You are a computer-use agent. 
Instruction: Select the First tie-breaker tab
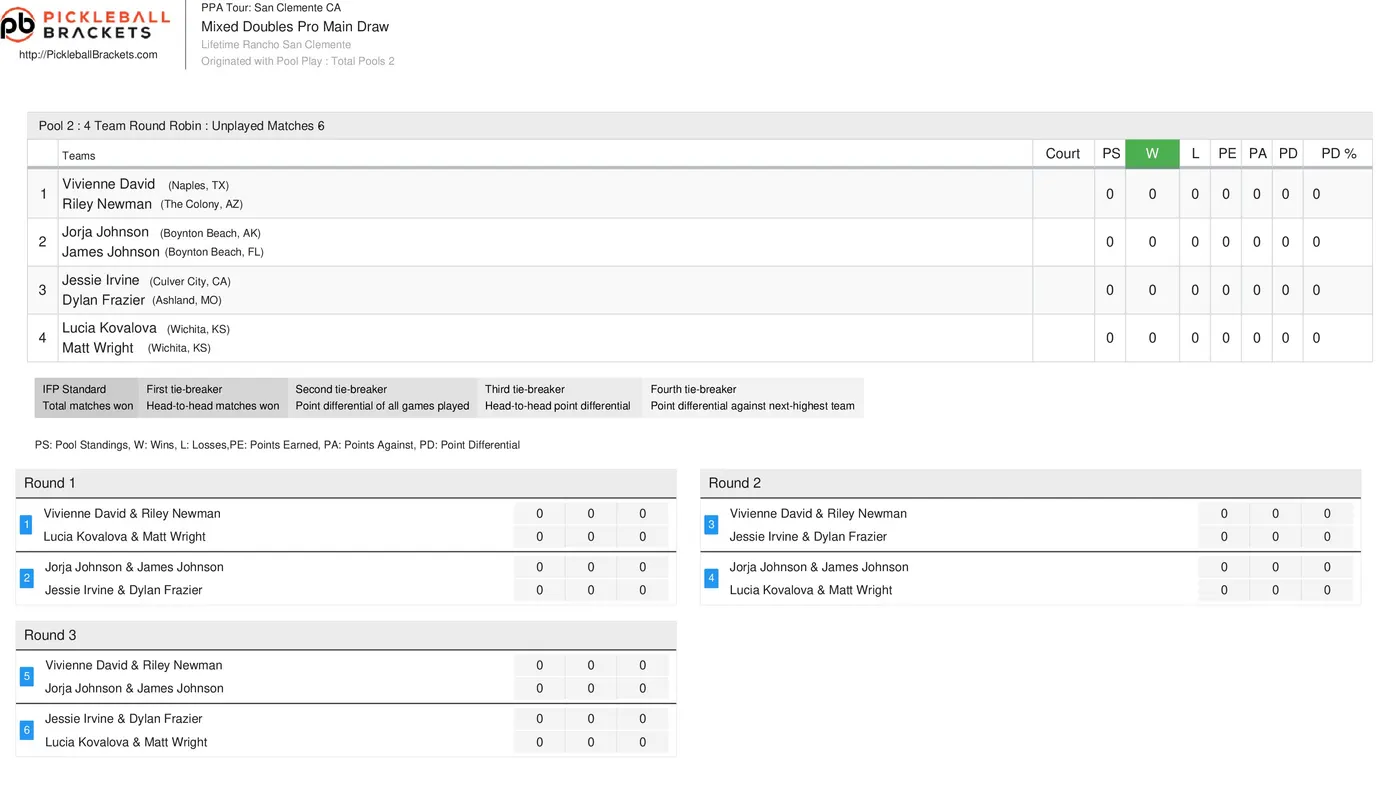(213, 397)
